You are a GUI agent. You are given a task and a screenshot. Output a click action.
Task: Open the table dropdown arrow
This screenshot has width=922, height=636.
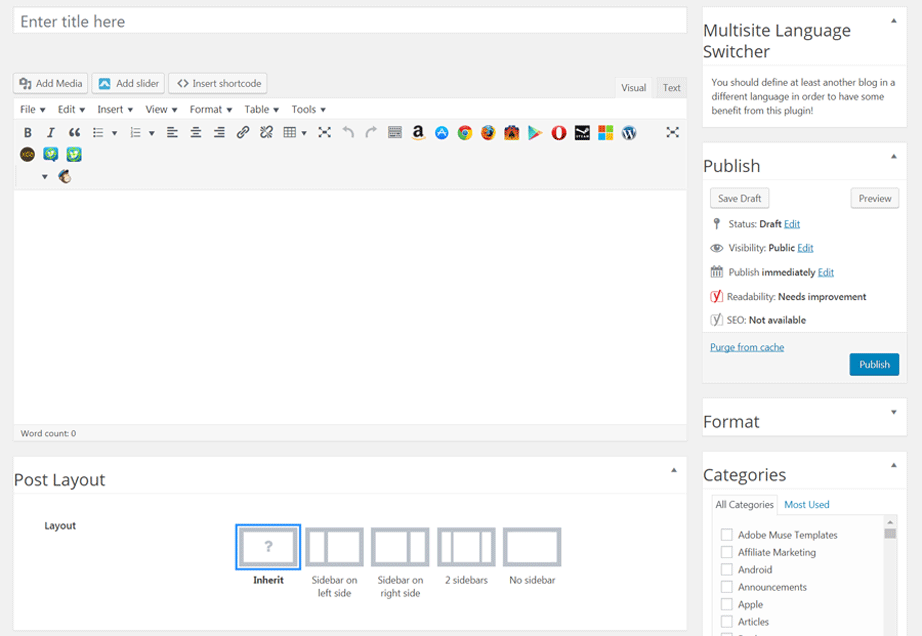pyautogui.click(x=304, y=133)
